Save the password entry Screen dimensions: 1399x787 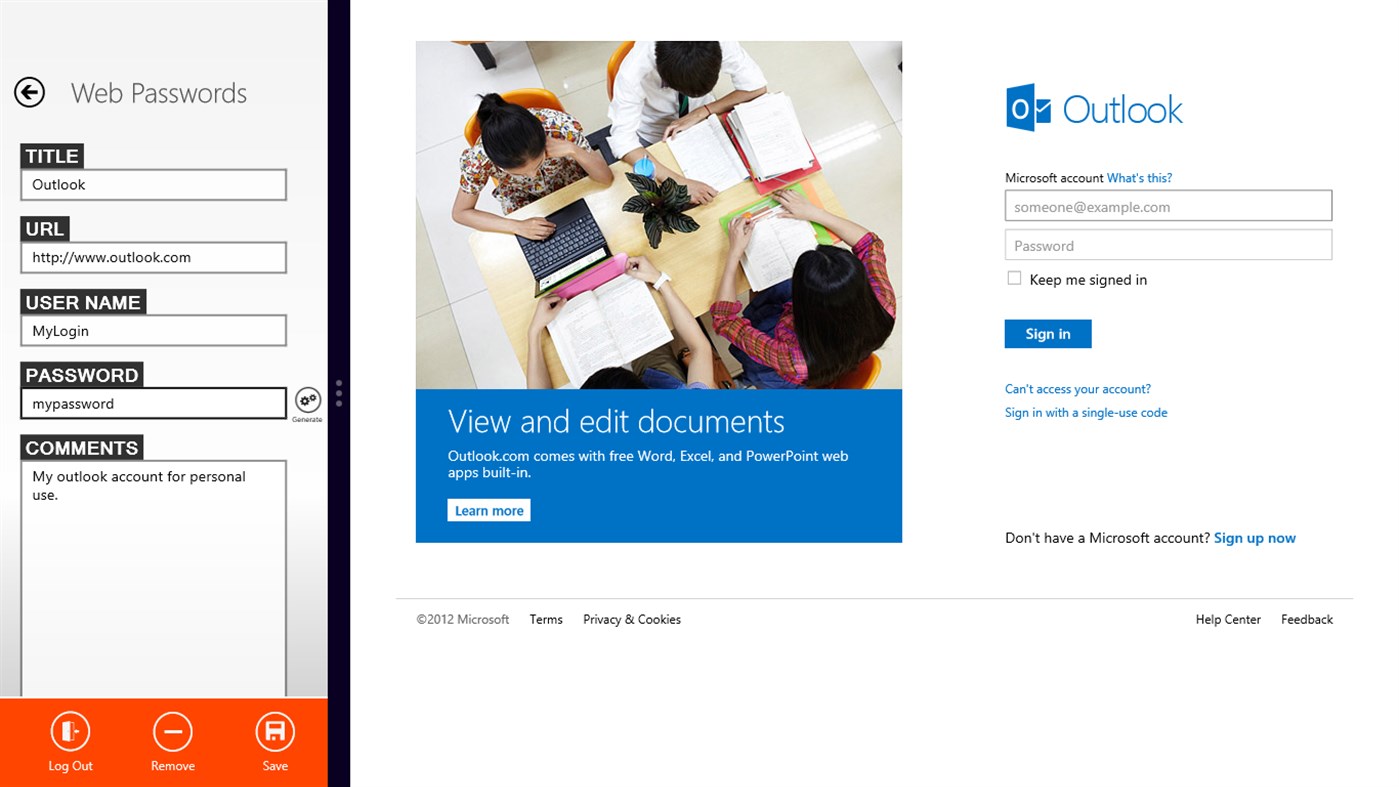coord(275,733)
